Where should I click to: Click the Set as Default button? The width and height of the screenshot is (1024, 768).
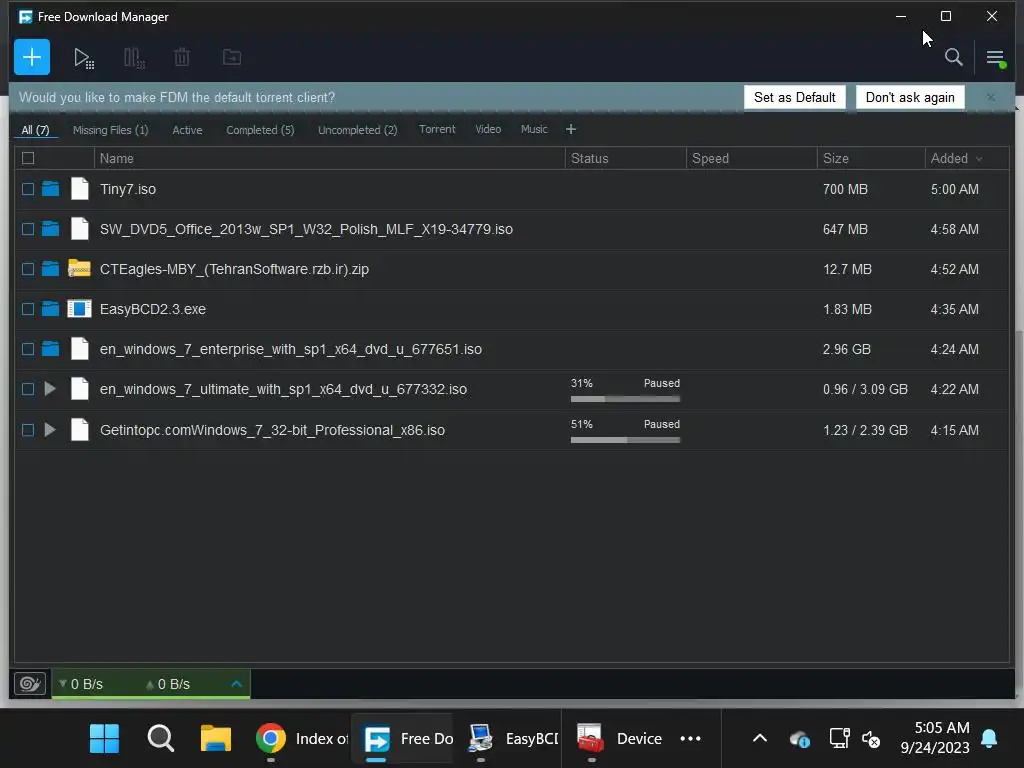(794, 97)
